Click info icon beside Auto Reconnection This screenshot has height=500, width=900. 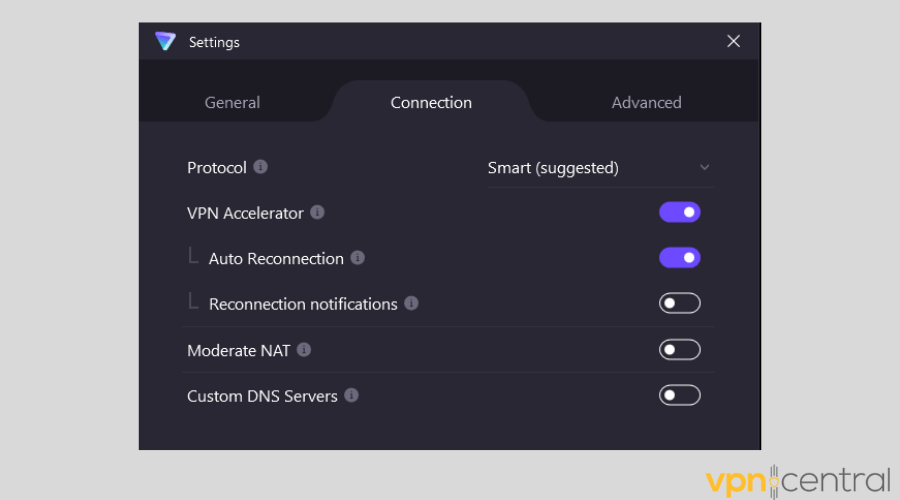pyautogui.click(x=357, y=258)
